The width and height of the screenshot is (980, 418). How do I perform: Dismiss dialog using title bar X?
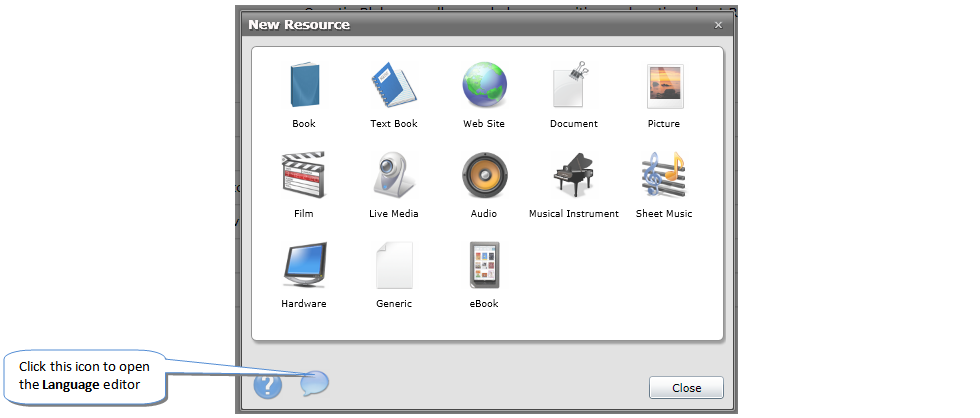pos(718,25)
